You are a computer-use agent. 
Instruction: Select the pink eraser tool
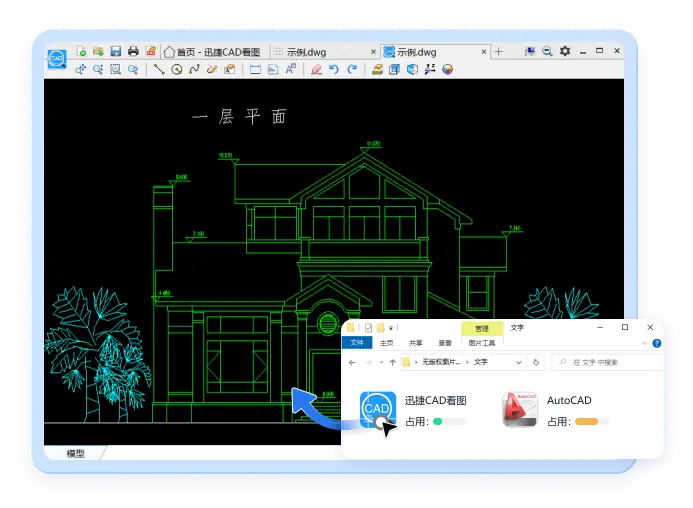[x=316, y=69]
